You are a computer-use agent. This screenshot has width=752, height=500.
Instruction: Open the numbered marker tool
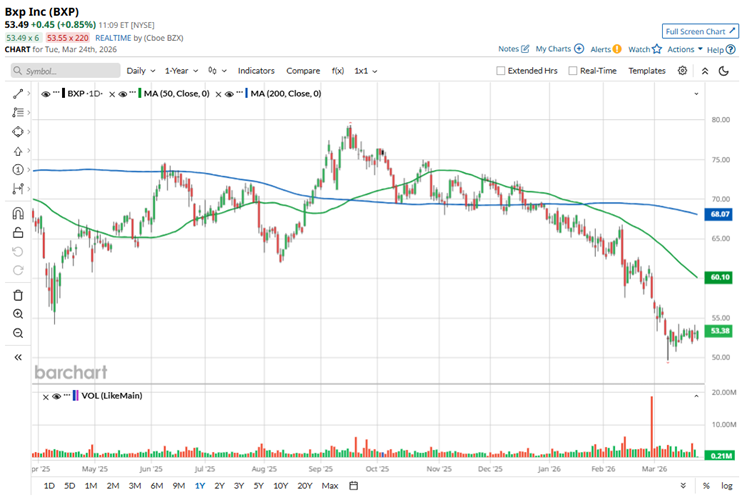(18, 170)
